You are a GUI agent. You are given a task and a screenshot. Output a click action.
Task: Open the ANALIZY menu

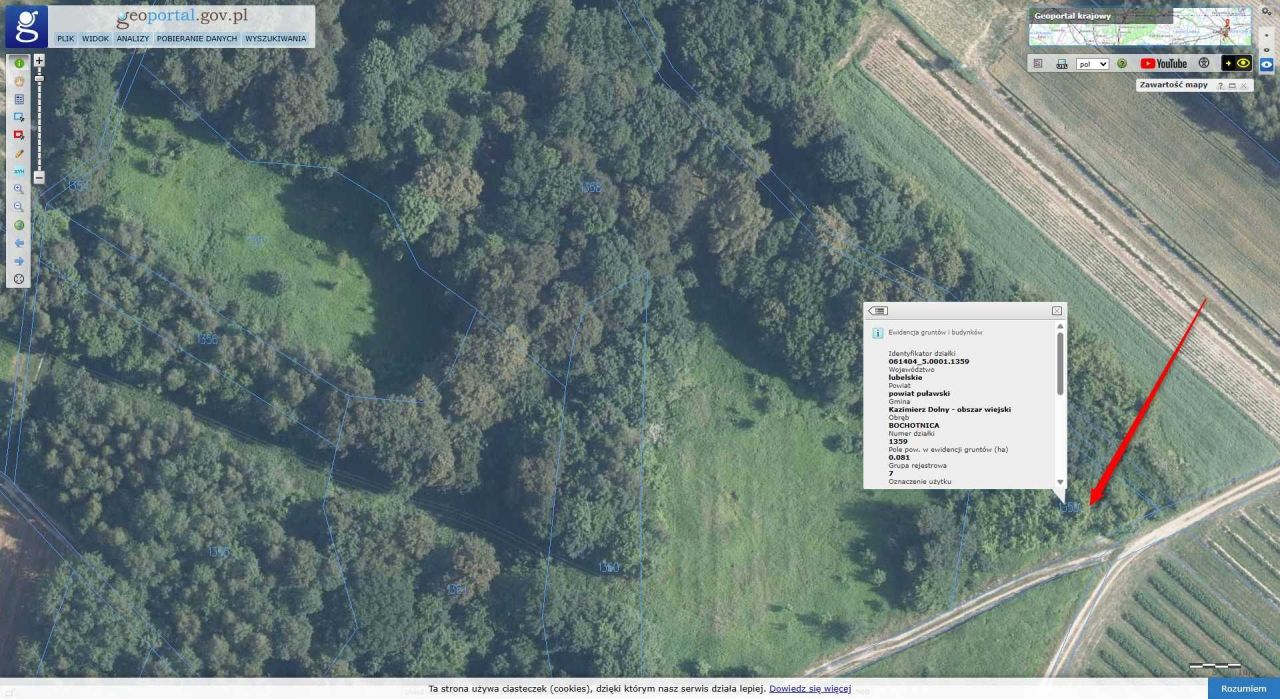[132, 39]
